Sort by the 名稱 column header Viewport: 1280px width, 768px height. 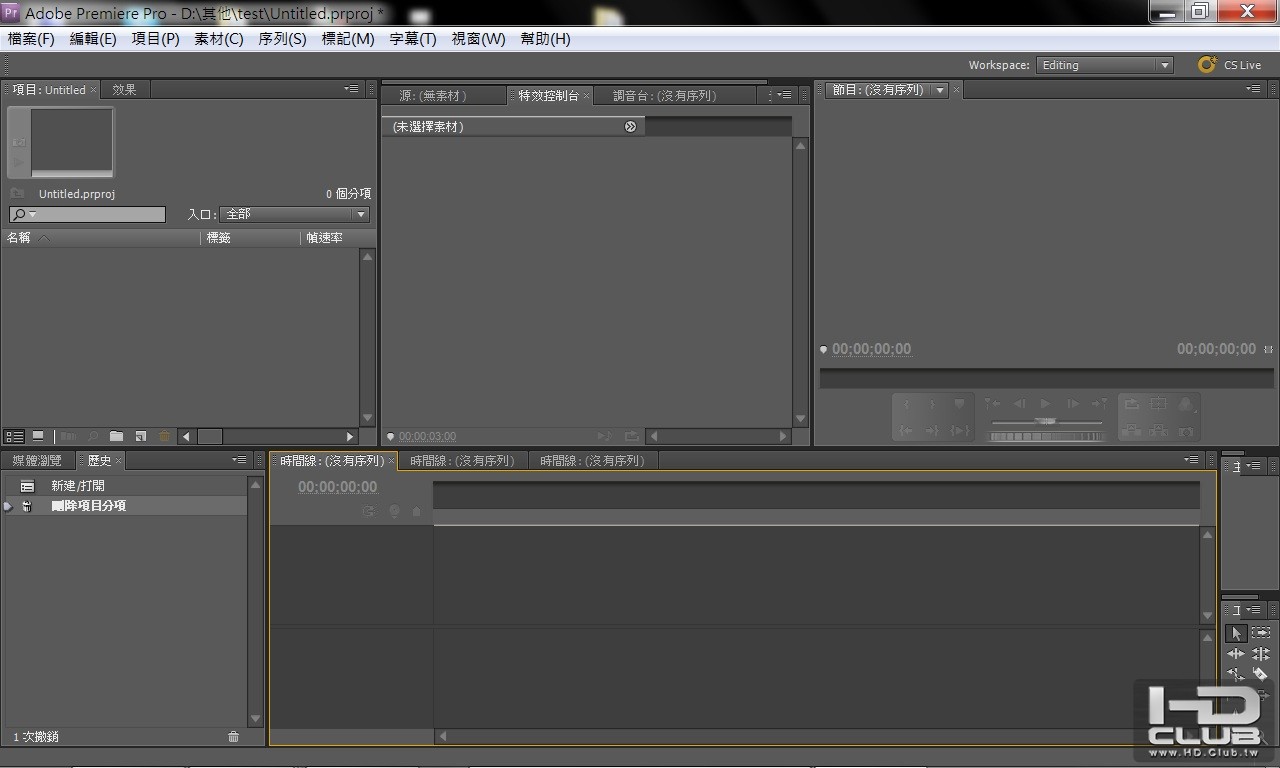[19, 238]
